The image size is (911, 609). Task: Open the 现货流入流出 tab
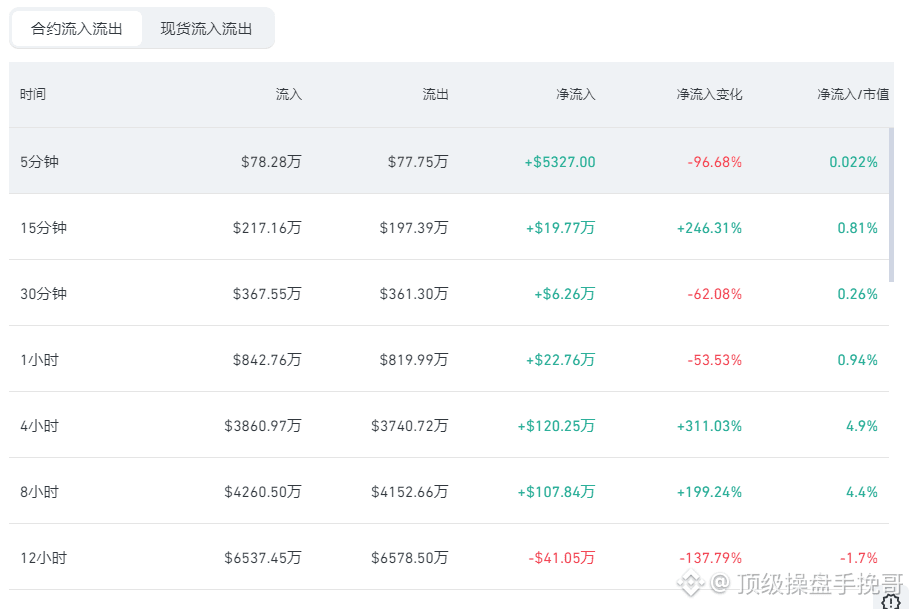206,28
